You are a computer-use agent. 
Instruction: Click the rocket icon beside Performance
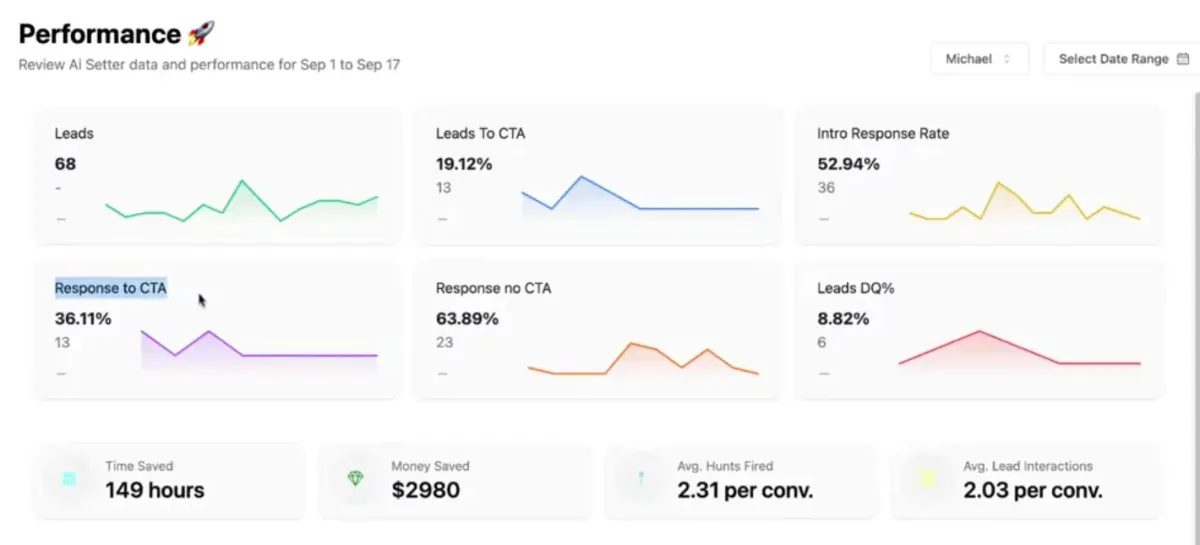point(201,34)
